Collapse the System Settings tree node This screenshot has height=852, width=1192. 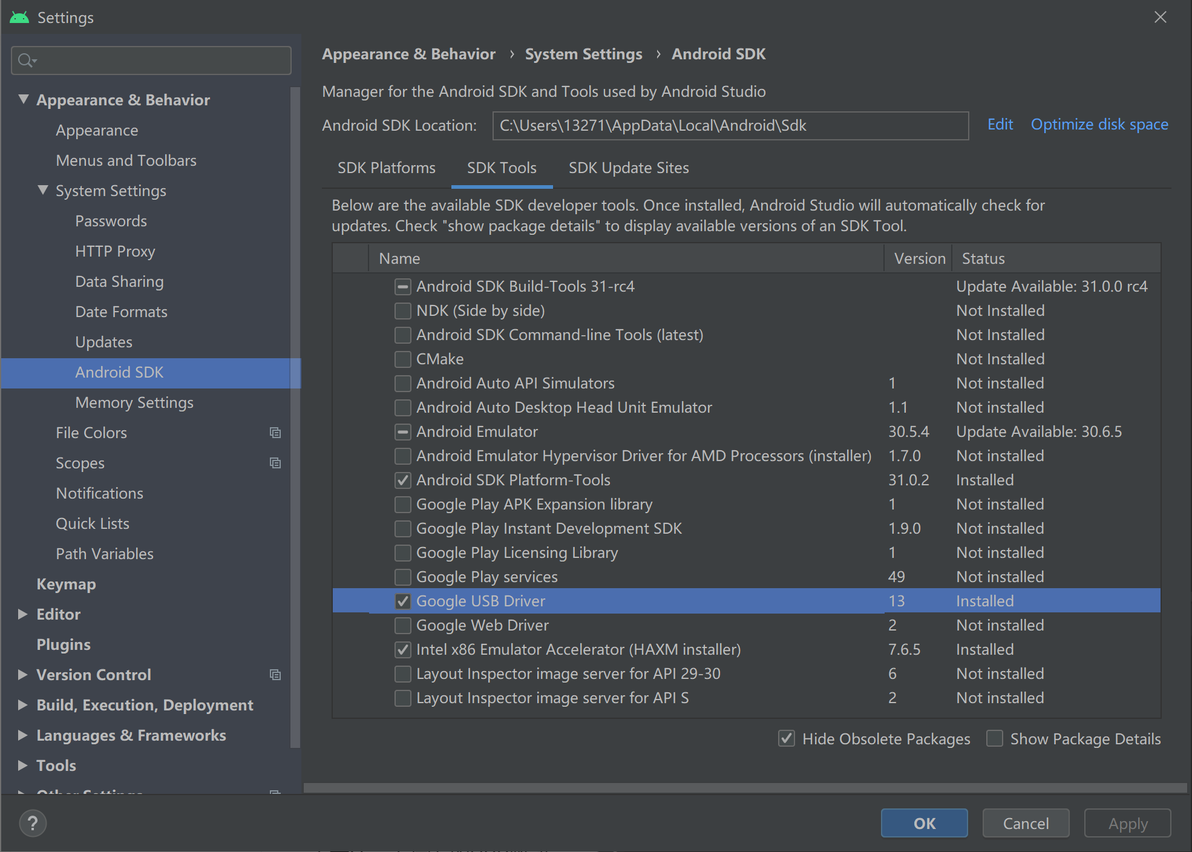[43, 190]
